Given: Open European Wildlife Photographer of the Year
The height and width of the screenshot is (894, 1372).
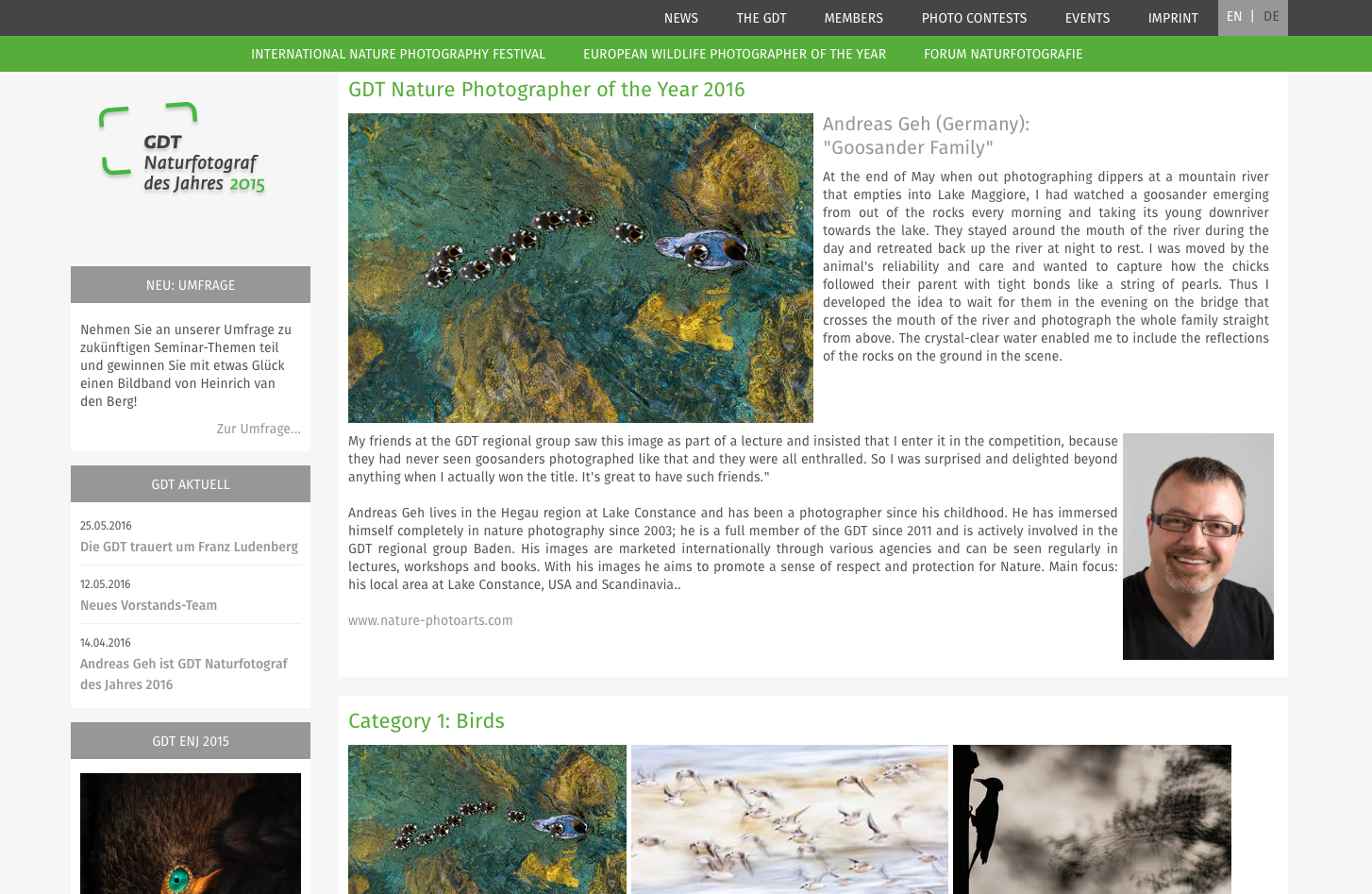Looking at the screenshot, I should (734, 54).
